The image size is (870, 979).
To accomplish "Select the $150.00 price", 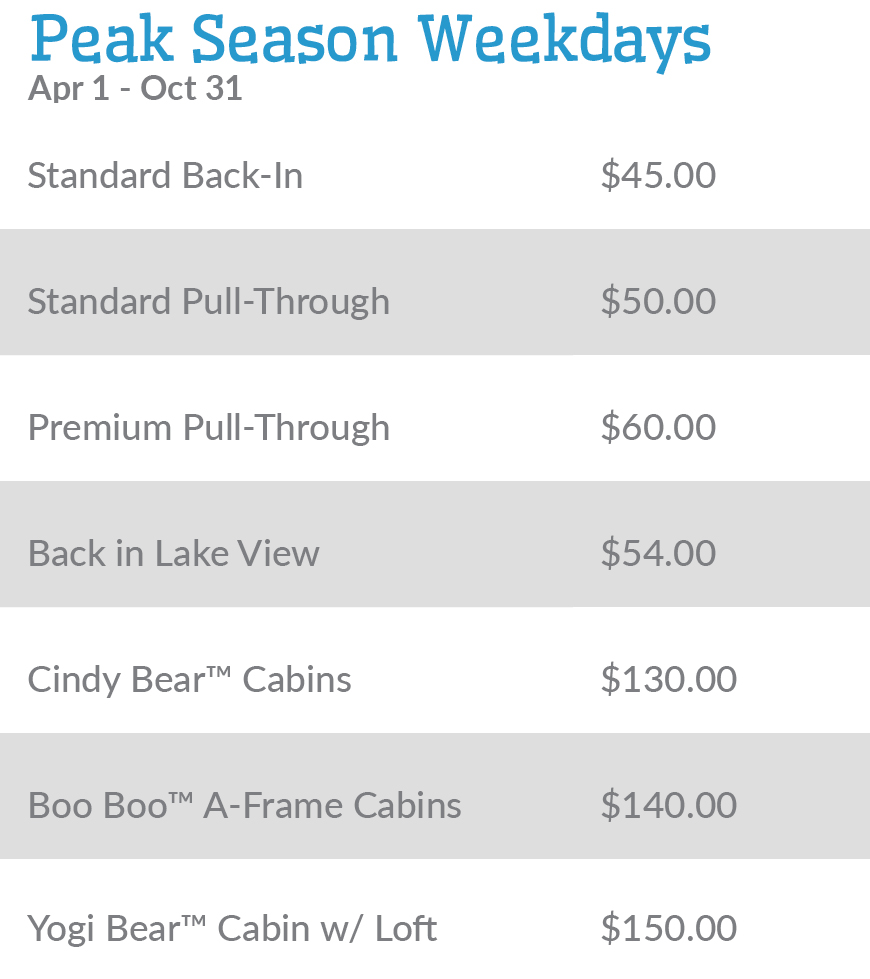I will (668, 929).
